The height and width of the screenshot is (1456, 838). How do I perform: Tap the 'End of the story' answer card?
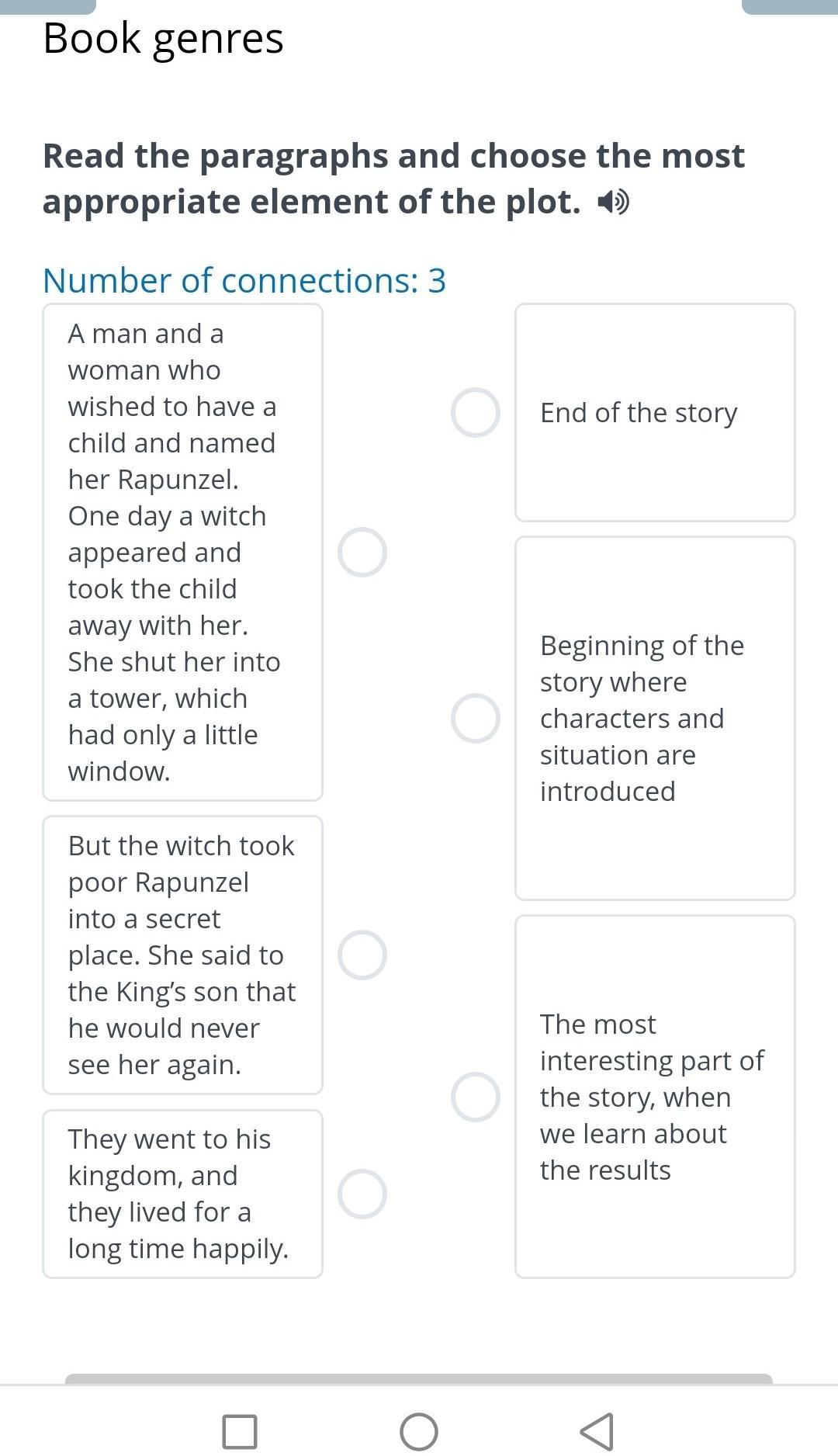click(x=655, y=413)
